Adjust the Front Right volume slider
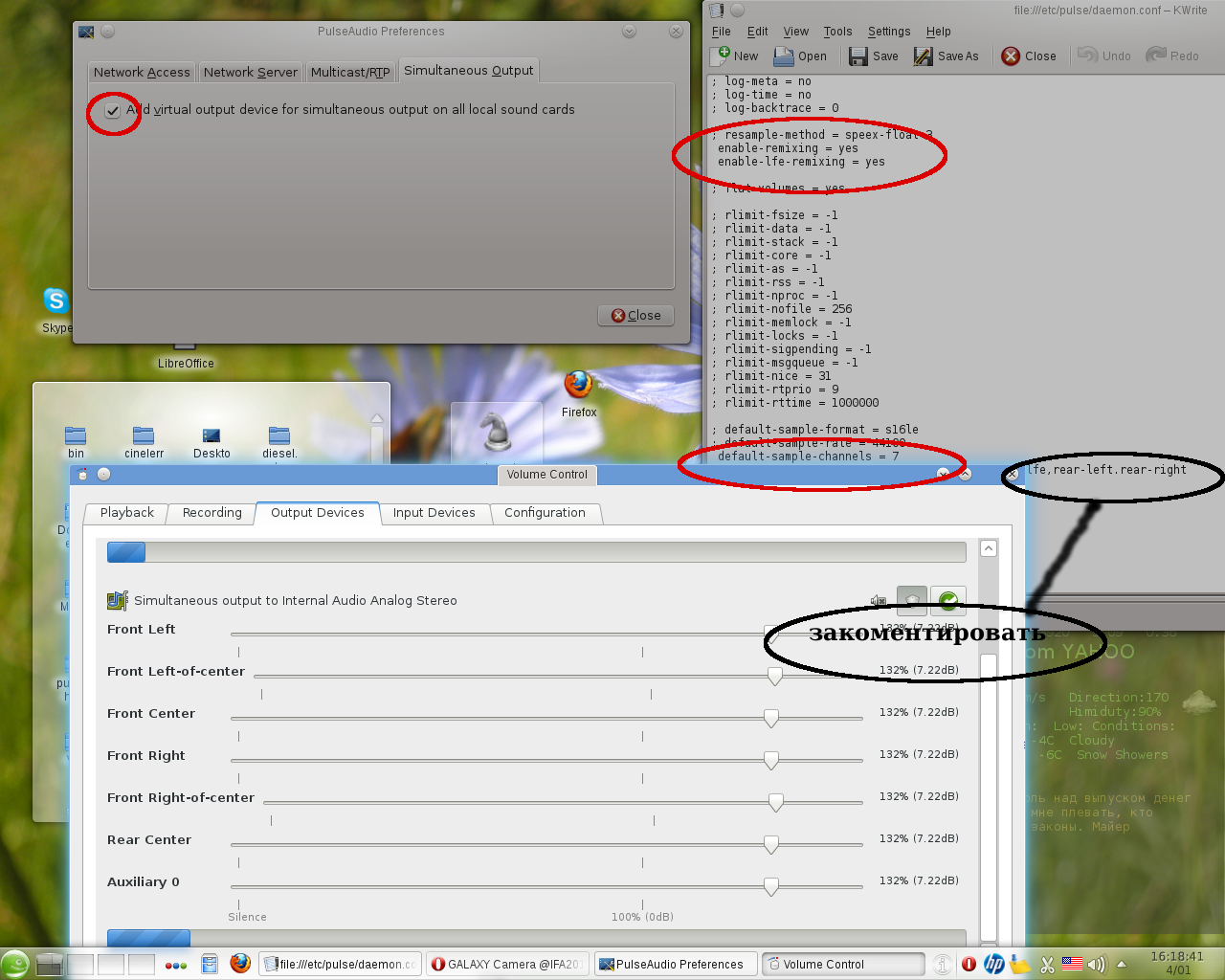This screenshot has width=1225, height=980. coord(770,760)
